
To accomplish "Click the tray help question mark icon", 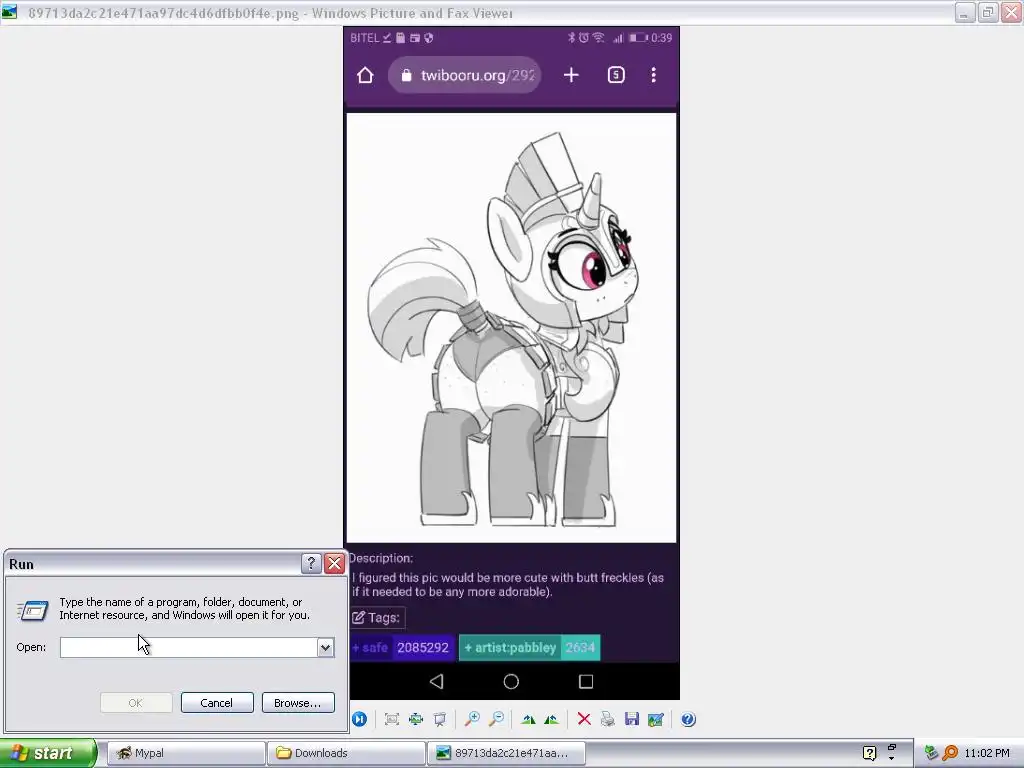I will coord(869,753).
